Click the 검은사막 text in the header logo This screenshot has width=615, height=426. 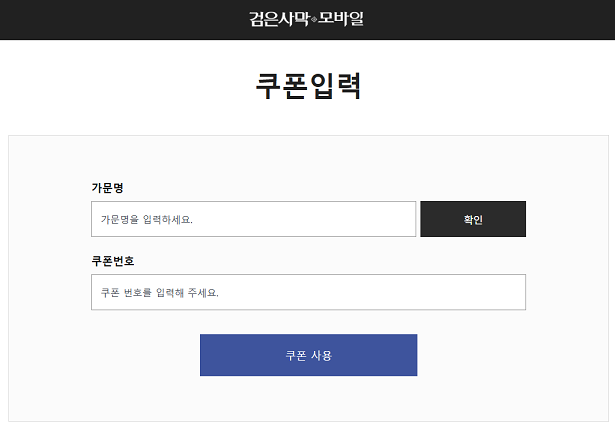[280, 18]
